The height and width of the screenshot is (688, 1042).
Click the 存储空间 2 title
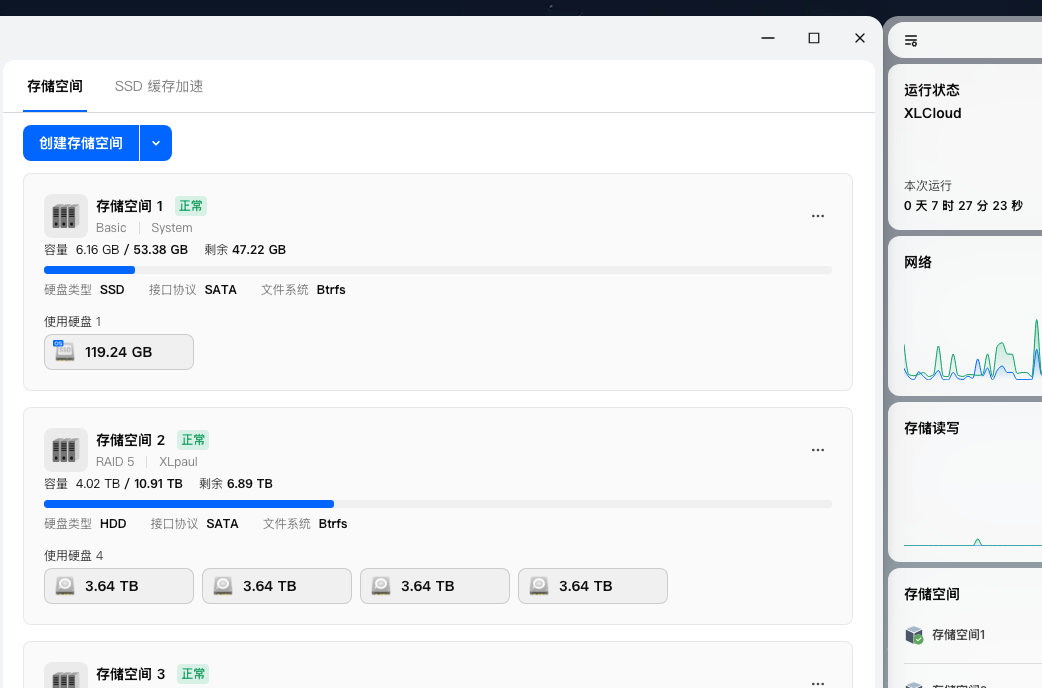pos(130,440)
